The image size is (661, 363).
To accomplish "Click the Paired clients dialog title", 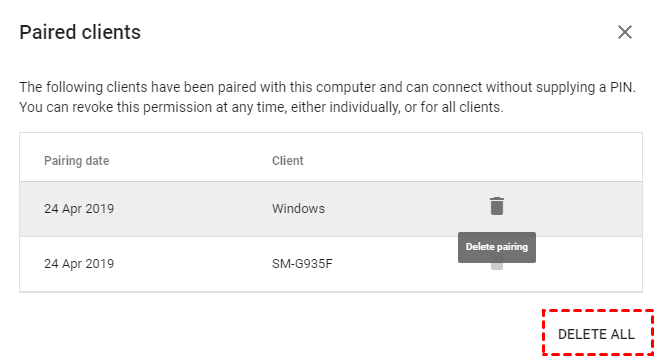I will (x=80, y=32).
